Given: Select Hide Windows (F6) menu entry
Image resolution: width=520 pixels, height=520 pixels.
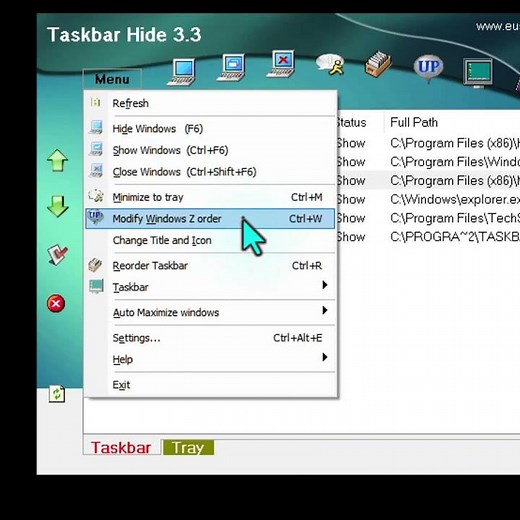Looking at the screenshot, I should pyautogui.click(x=211, y=129).
